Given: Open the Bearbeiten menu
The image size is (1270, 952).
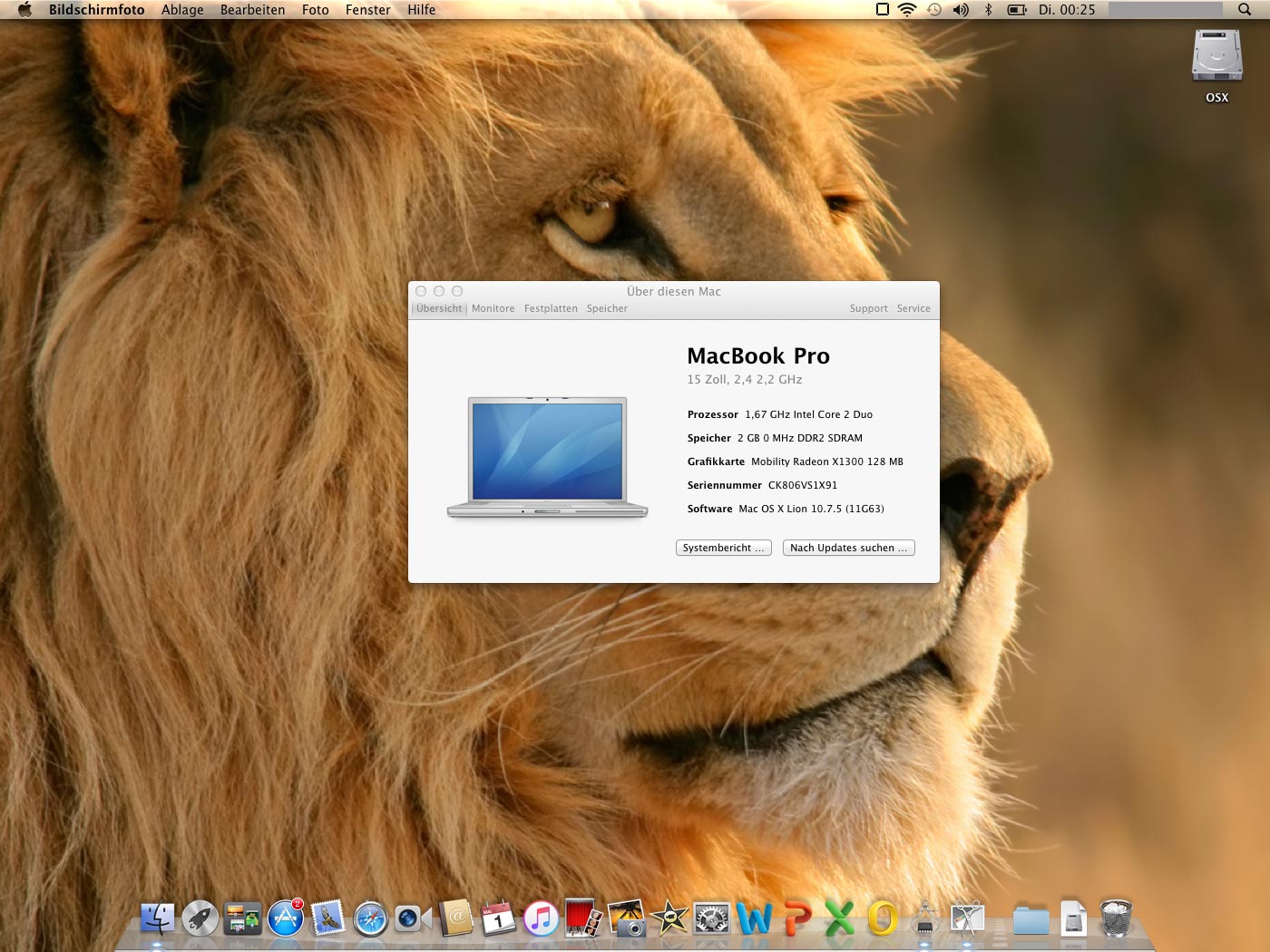Looking at the screenshot, I should [x=252, y=10].
